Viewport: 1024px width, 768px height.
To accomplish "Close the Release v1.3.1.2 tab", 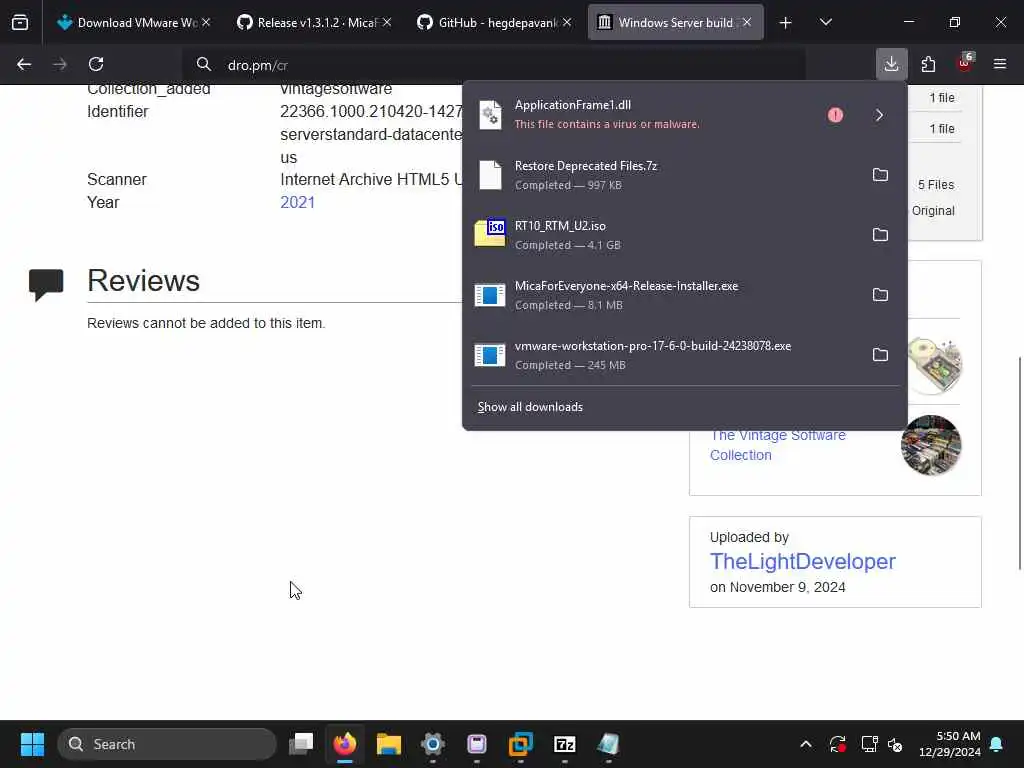I will [x=387, y=22].
